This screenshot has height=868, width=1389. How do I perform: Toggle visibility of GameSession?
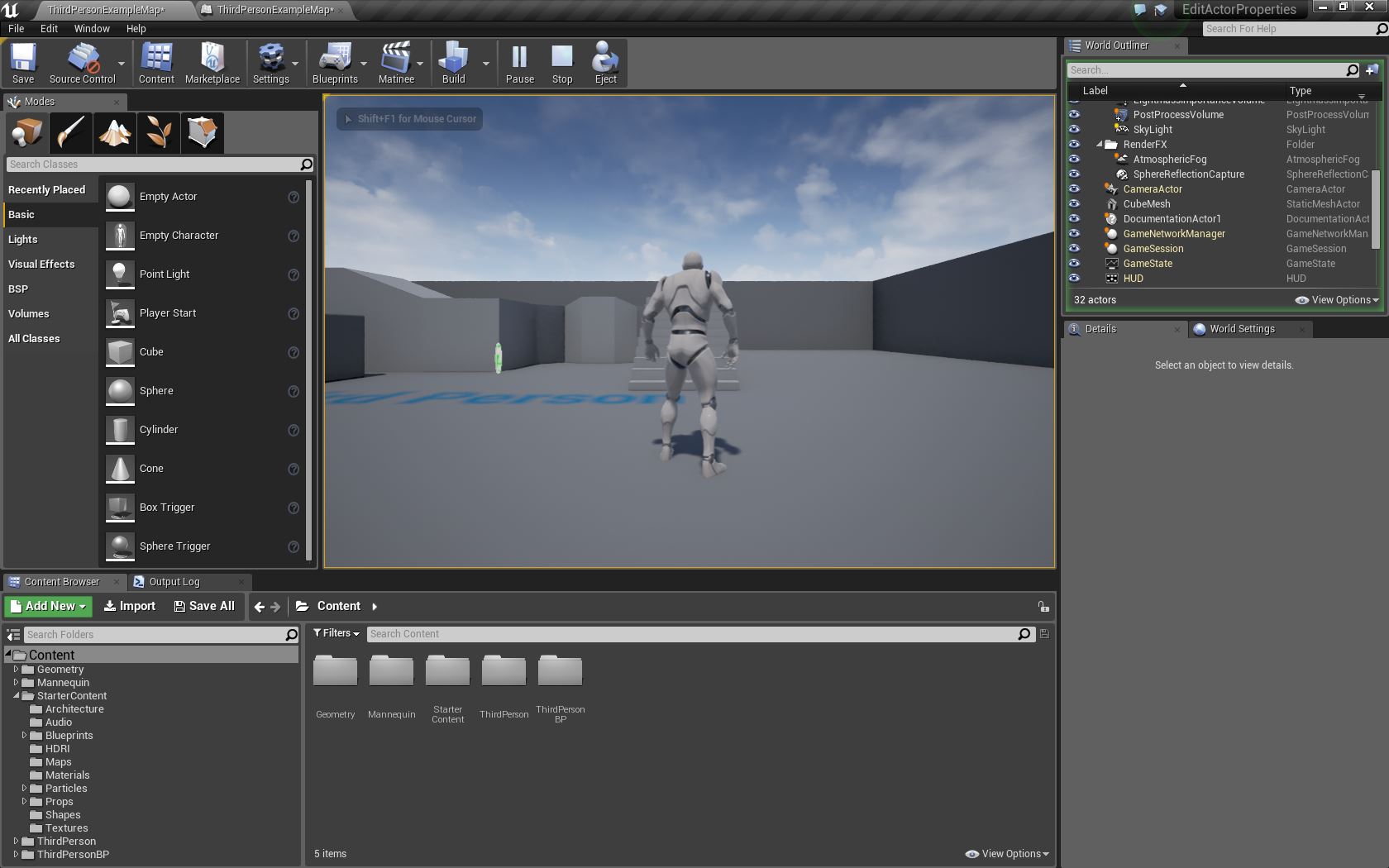[x=1074, y=249]
